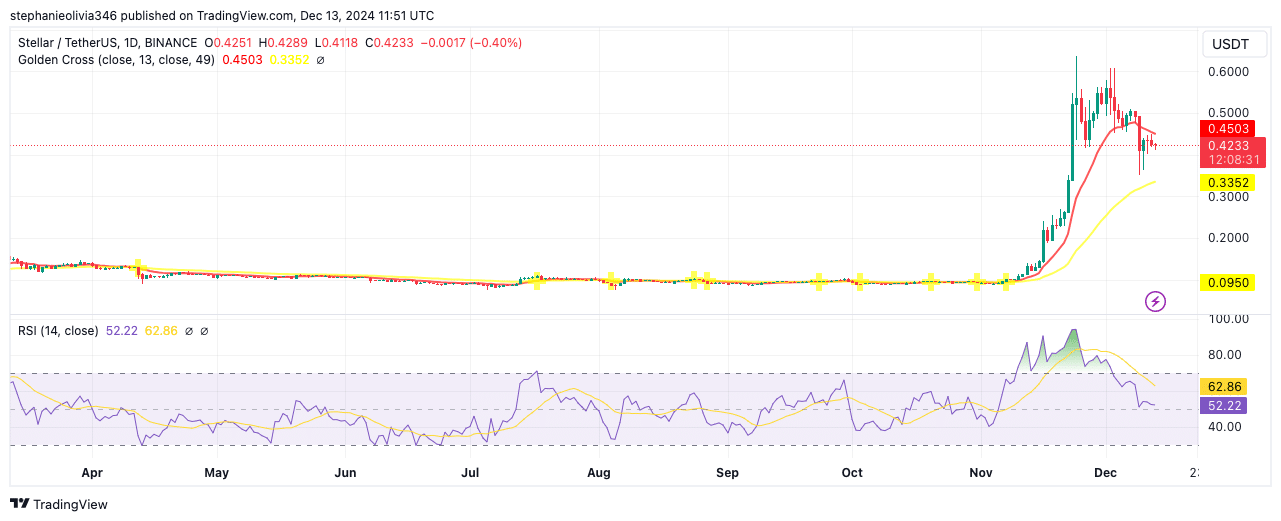Click the yellow 62.86 RSI legend value
This screenshot has width=1281, height=521.
(161, 330)
